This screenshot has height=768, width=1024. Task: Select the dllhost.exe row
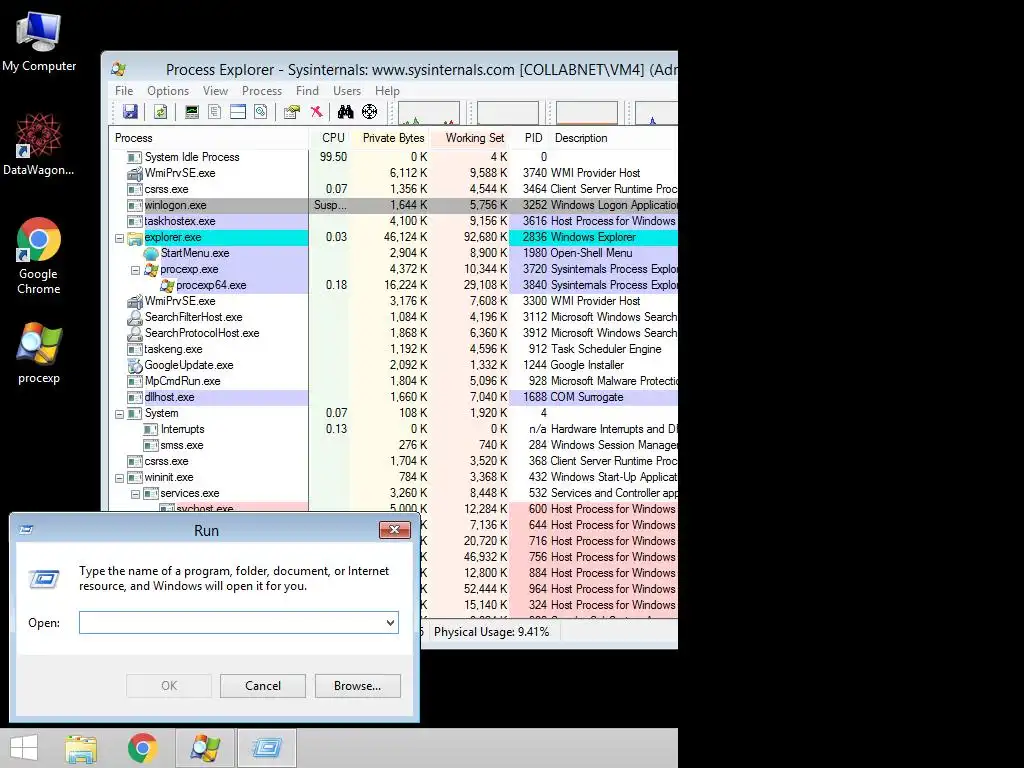point(393,397)
